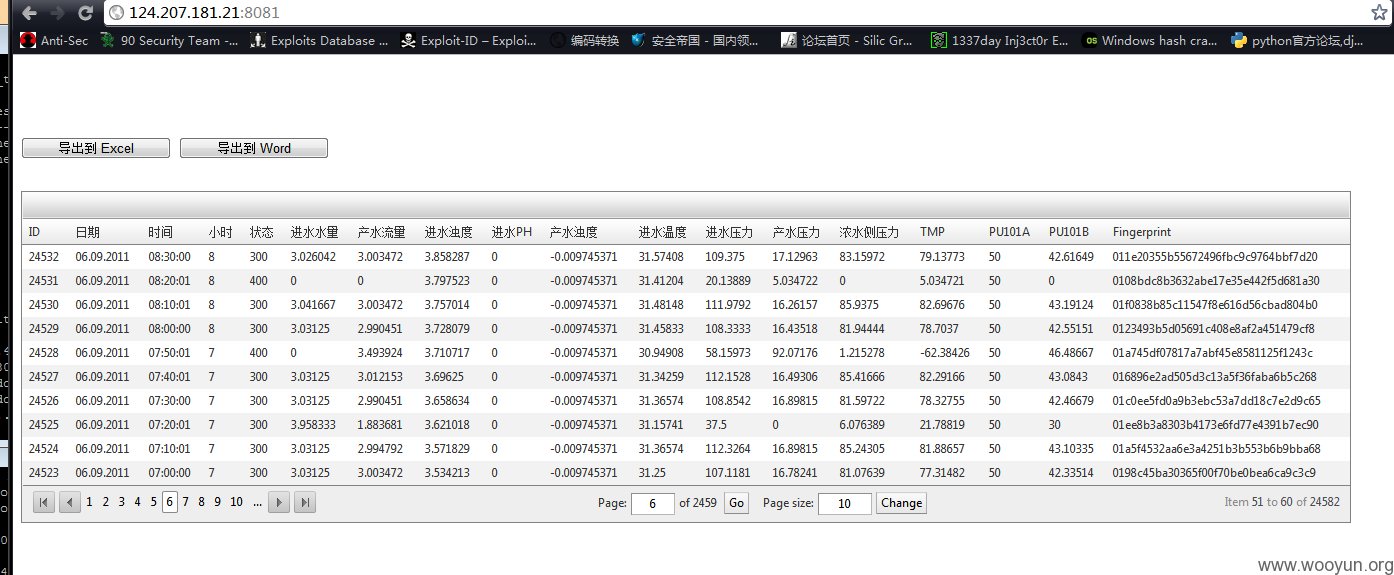Sort by the 小时 column header
This screenshot has width=1394, height=575.
[220, 232]
